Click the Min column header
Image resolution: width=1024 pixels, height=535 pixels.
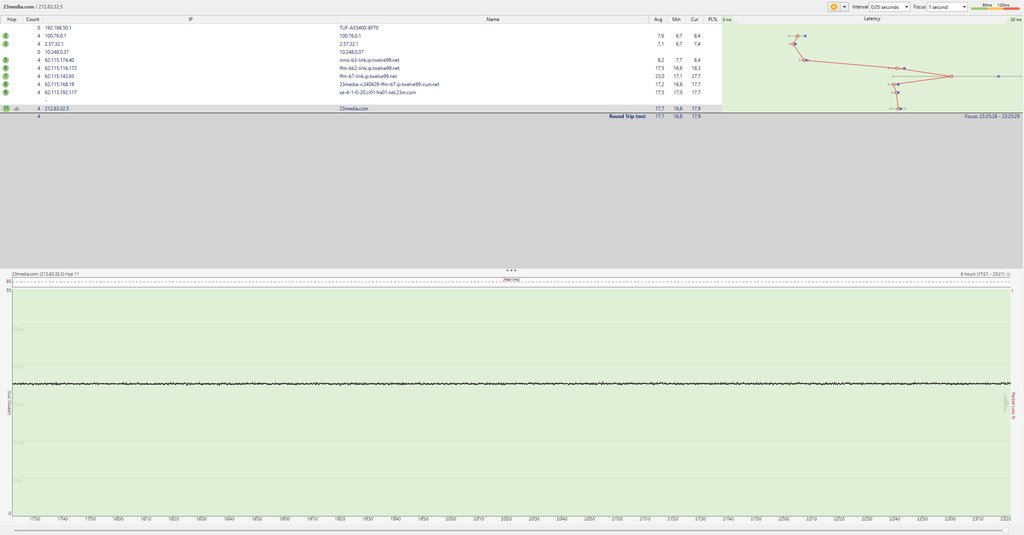tap(677, 20)
